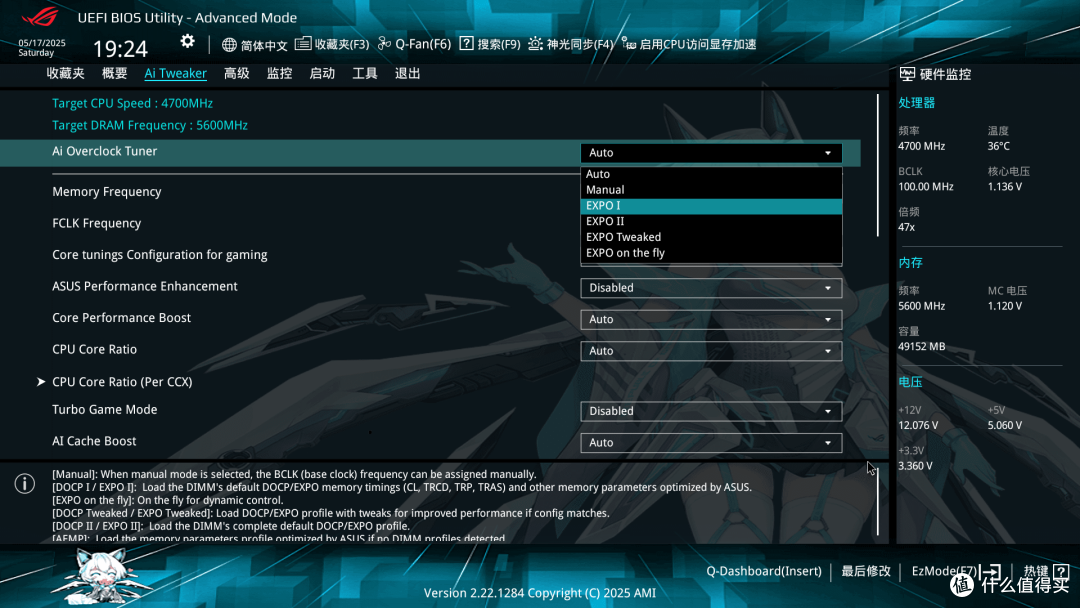1080x608 pixels.
Task: Click the settings gear icon
Action: tap(187, 42)
